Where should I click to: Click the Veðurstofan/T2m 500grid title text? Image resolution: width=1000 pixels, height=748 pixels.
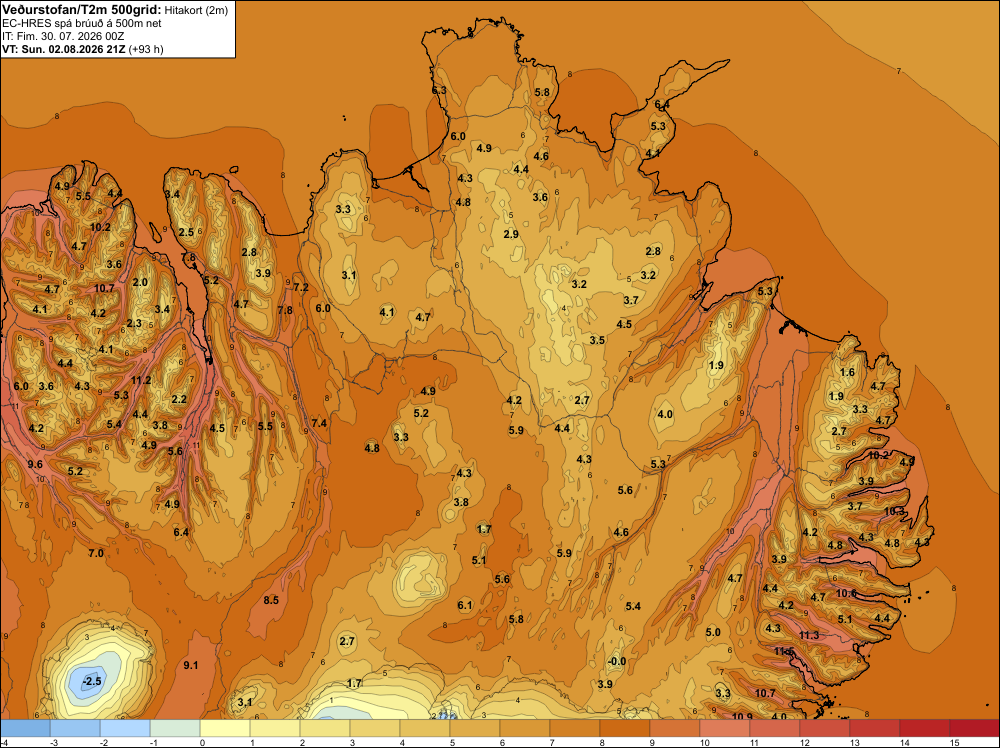click(81, 9)
